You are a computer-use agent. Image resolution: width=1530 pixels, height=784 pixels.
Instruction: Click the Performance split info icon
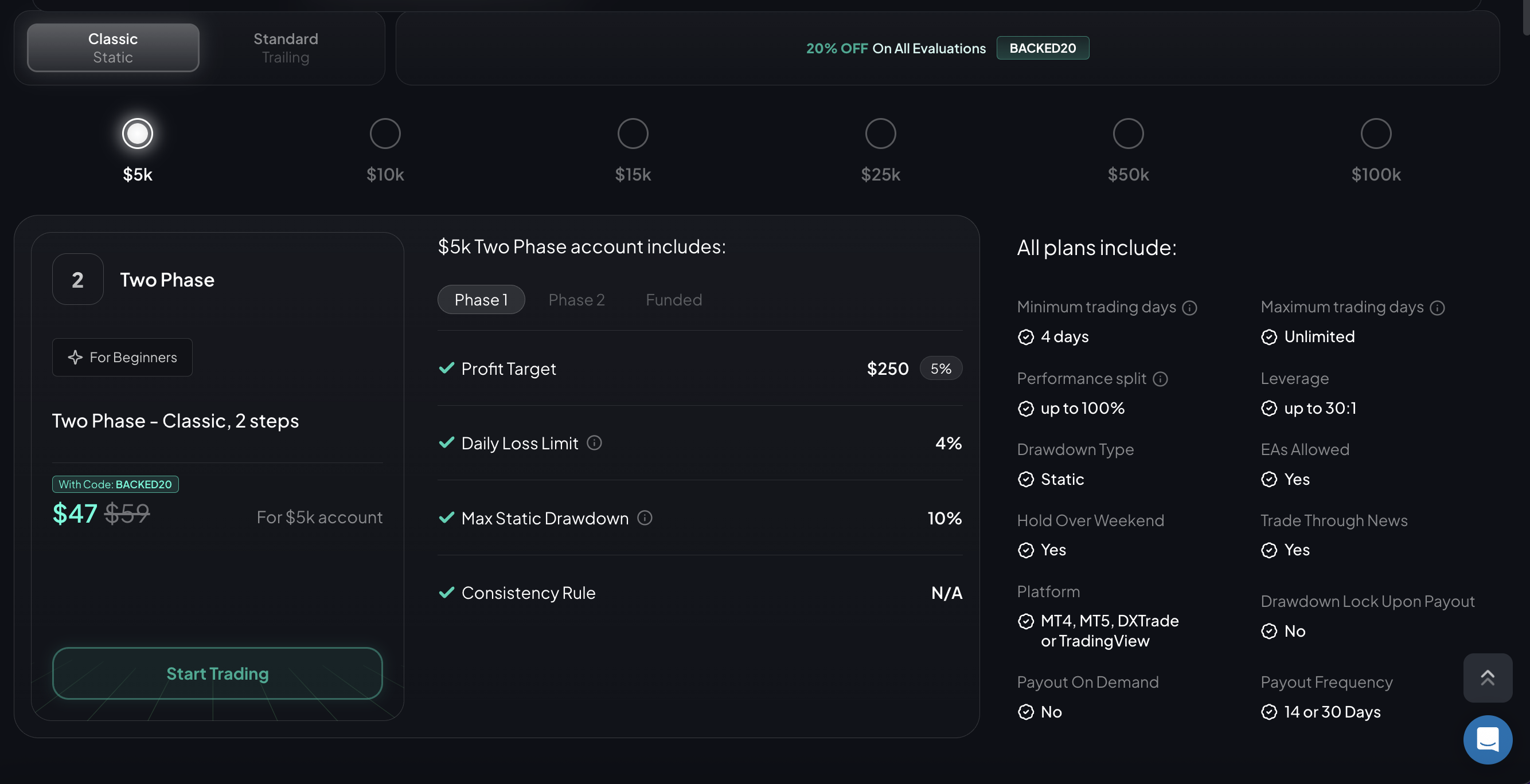pos(1160,379)
